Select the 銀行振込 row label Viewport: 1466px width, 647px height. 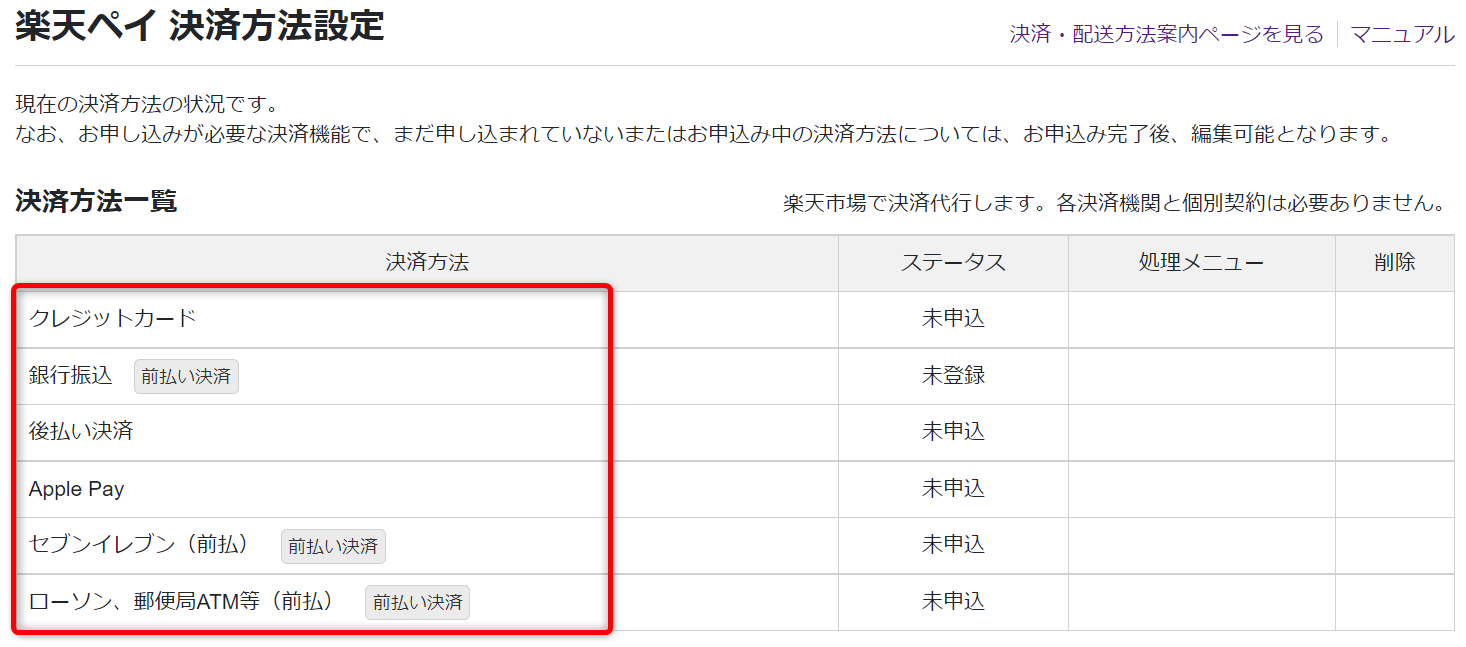click(71, 376)
